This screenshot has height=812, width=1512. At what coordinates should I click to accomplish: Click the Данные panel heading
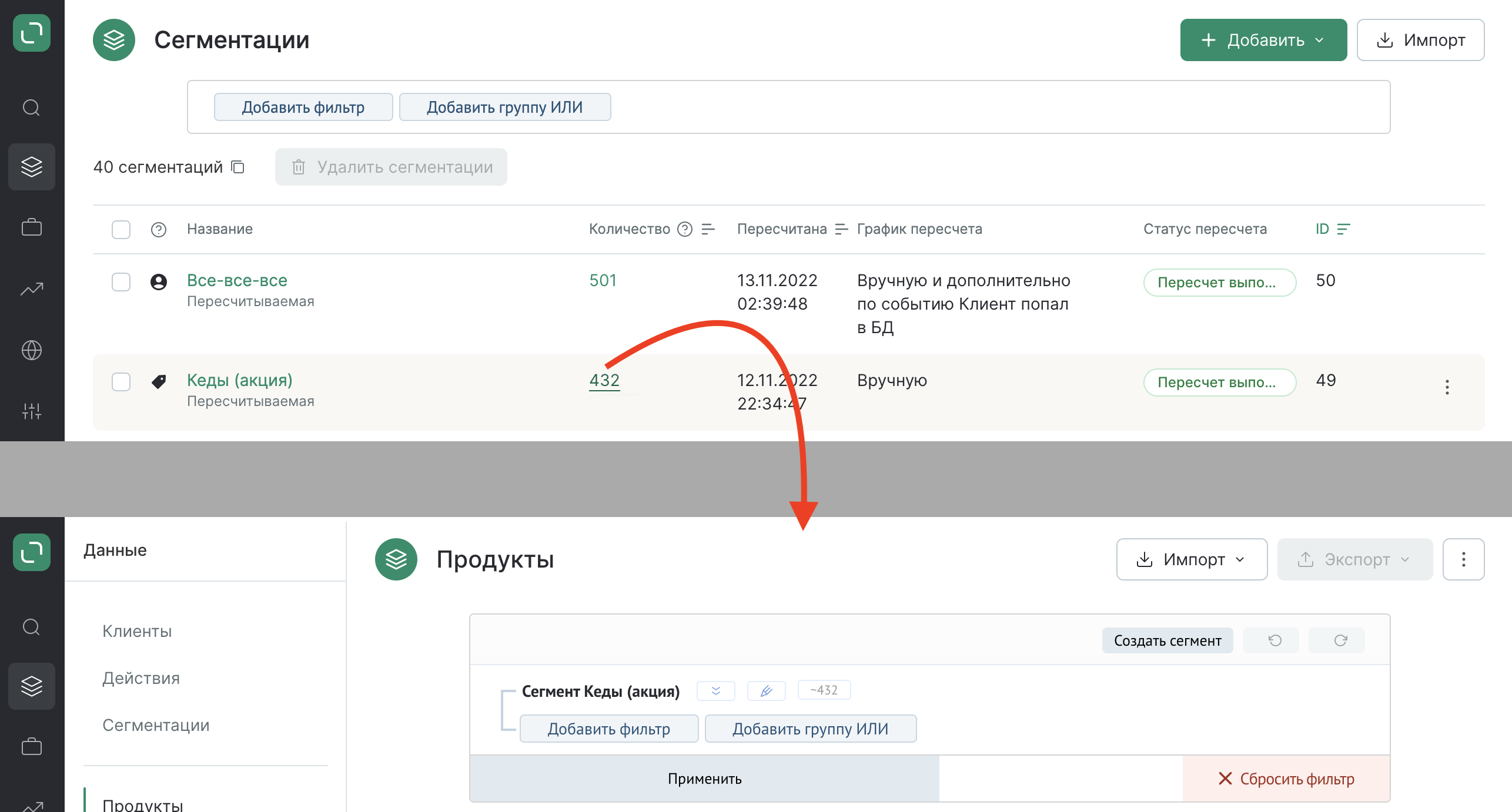[115, 550]
